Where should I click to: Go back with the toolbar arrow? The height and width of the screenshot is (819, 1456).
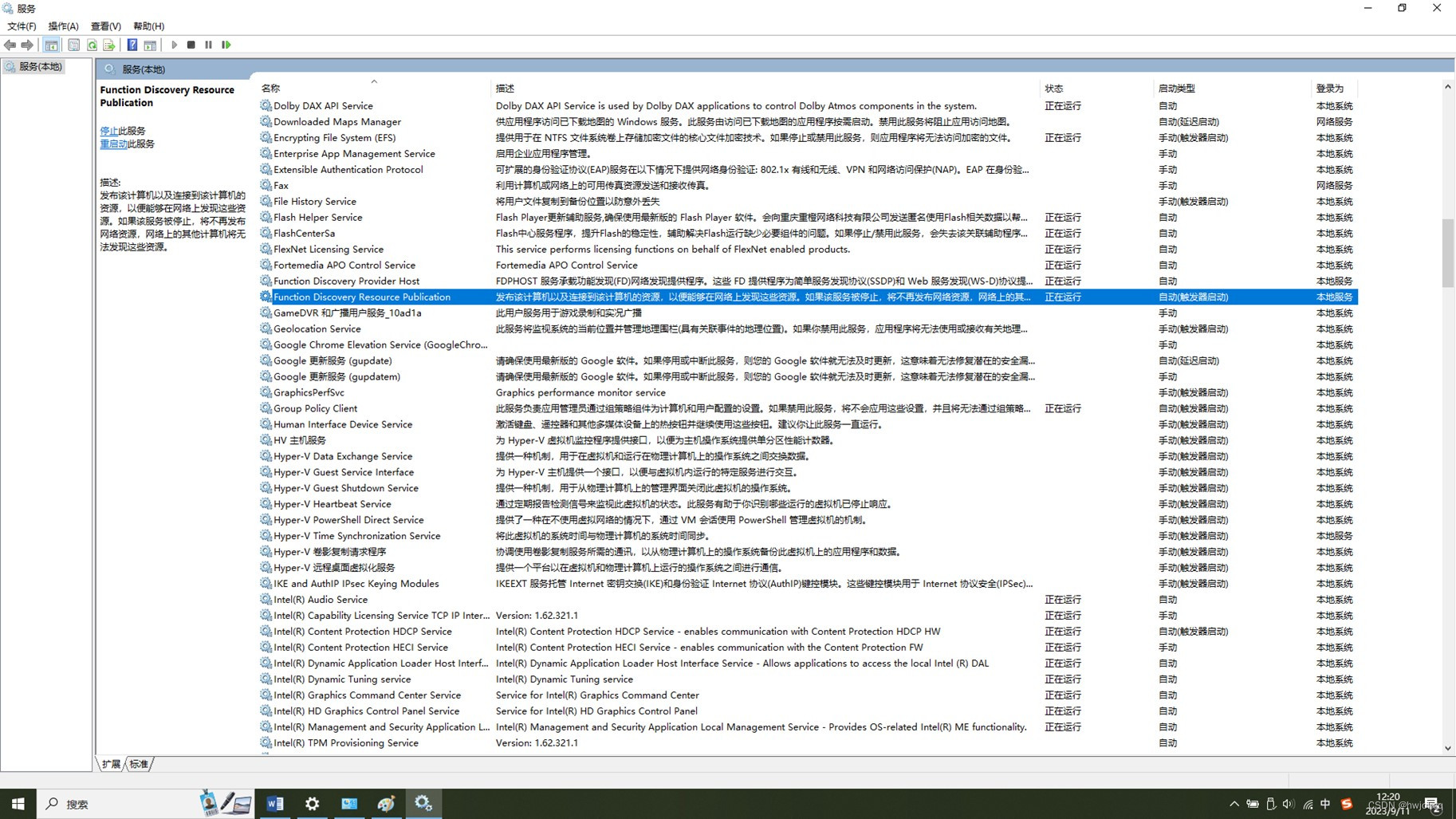click(x=10, y=45)
